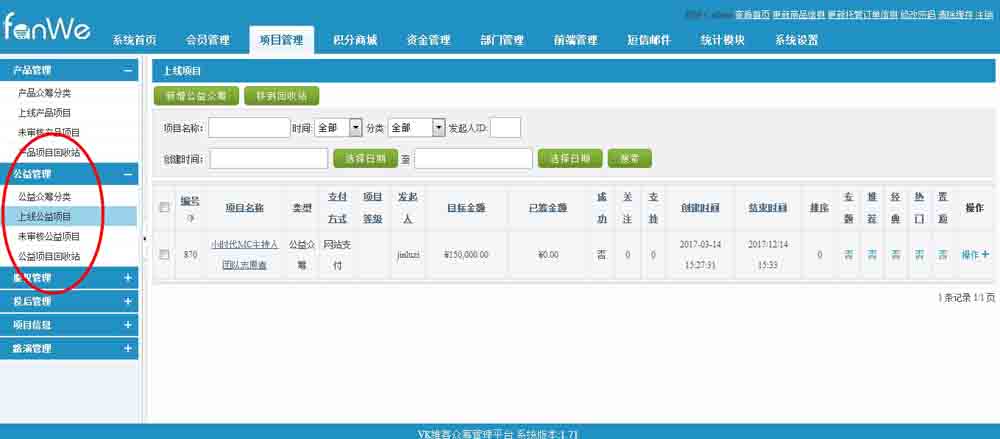Open the 分类 dropdown filter
This screenshot has width=1000, height=439.
[415, 128]
